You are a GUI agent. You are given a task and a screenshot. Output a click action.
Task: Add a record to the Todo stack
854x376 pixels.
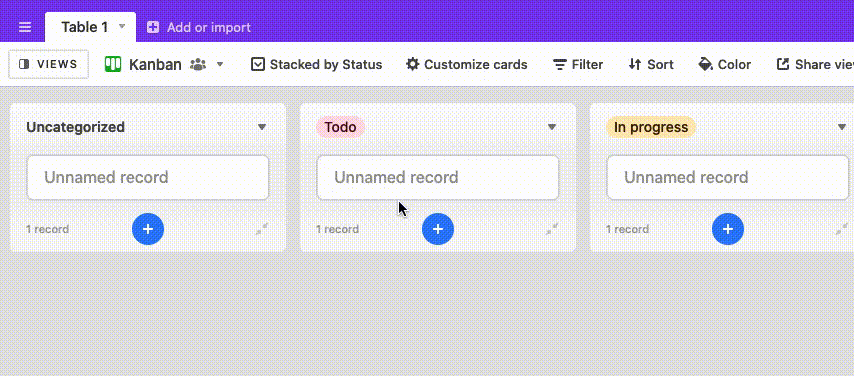point(438,229)
